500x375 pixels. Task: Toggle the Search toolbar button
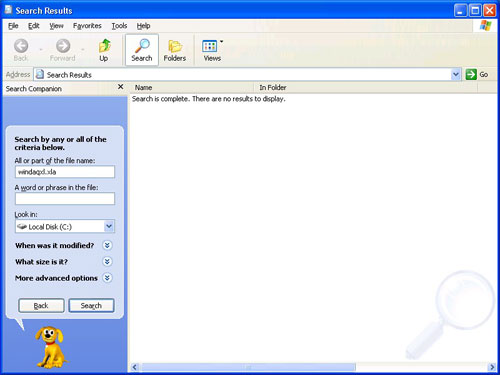(x=142, y=50)
